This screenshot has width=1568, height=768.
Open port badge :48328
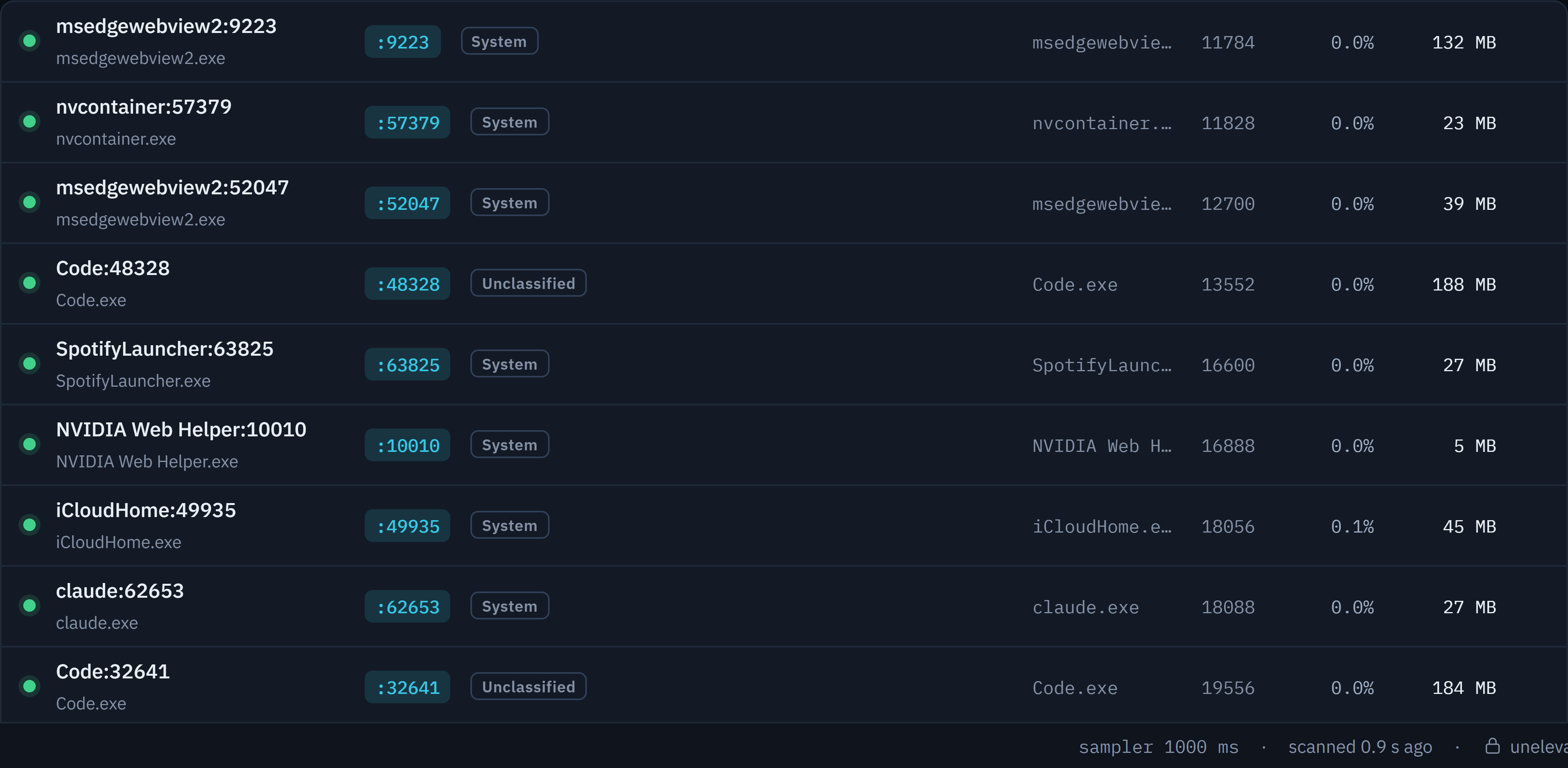(407, 284)
